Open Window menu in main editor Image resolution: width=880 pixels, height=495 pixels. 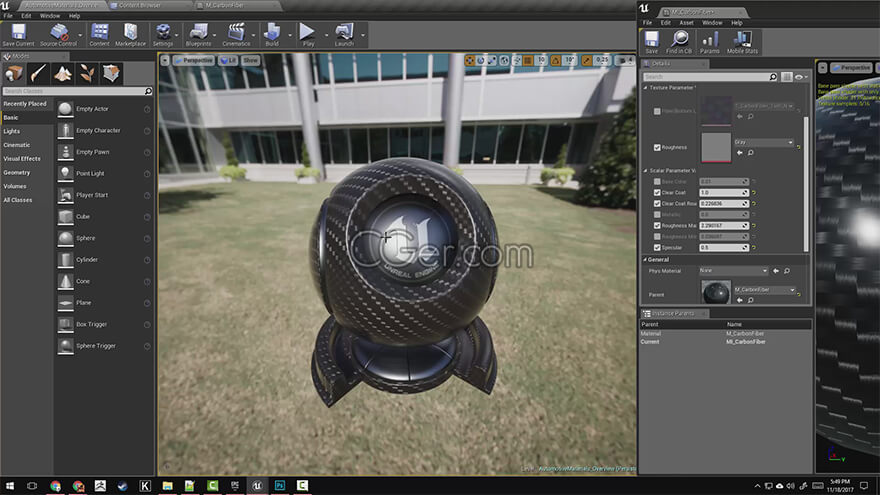click(50, 16)
